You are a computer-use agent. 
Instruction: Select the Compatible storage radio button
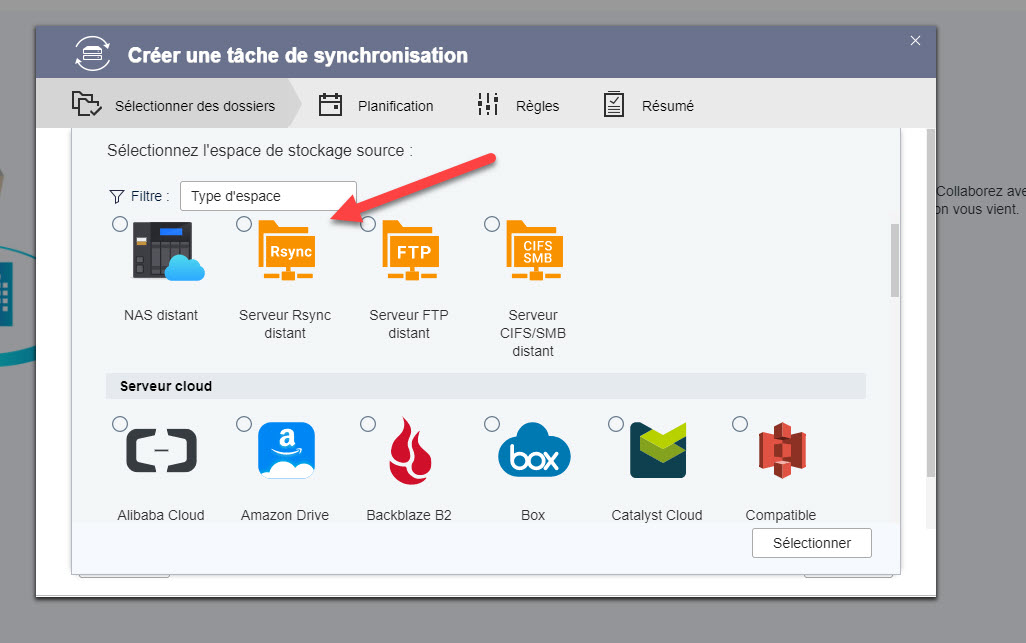[740, 424]
